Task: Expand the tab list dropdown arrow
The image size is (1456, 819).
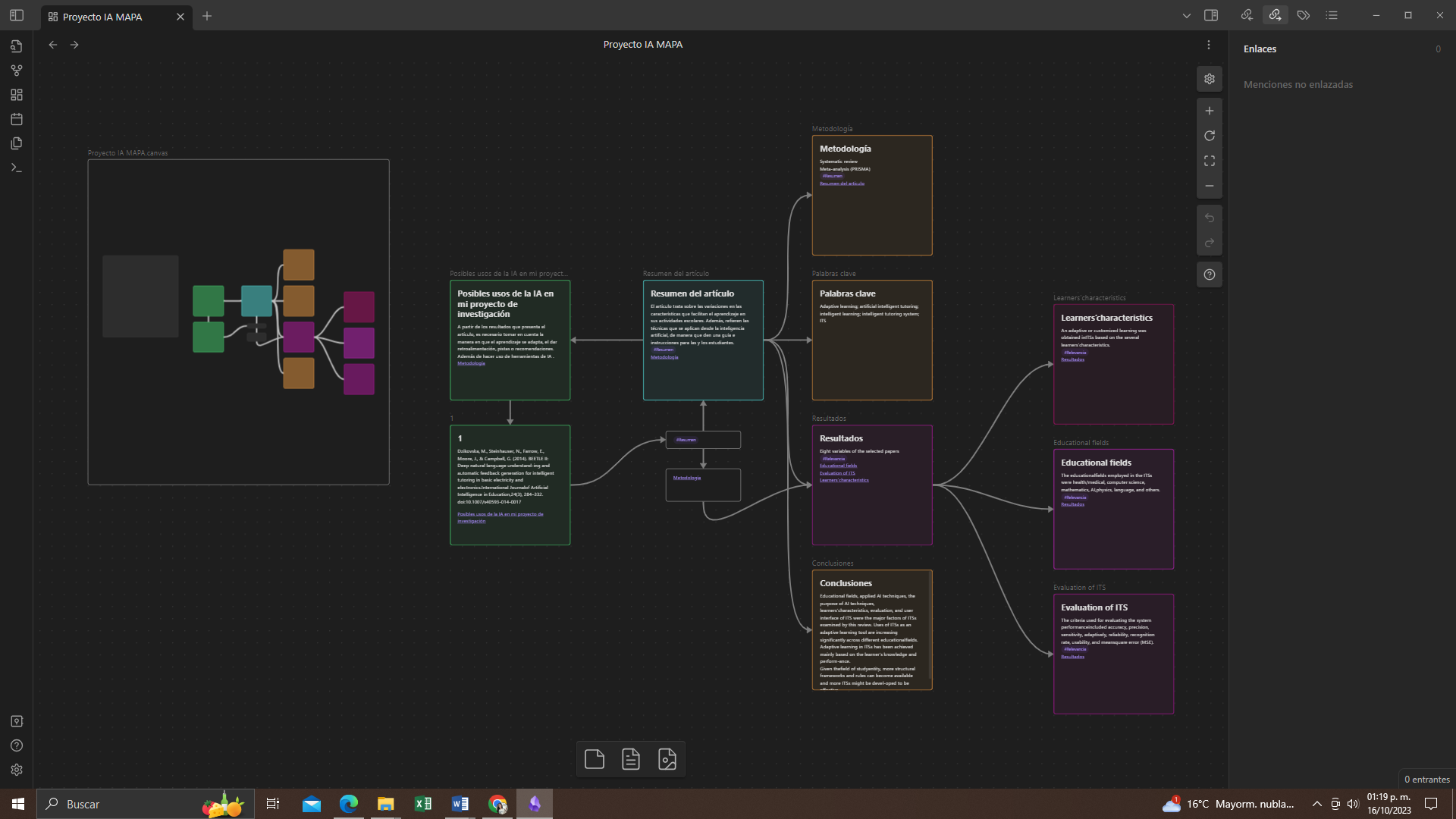Action: (1187, 16)
